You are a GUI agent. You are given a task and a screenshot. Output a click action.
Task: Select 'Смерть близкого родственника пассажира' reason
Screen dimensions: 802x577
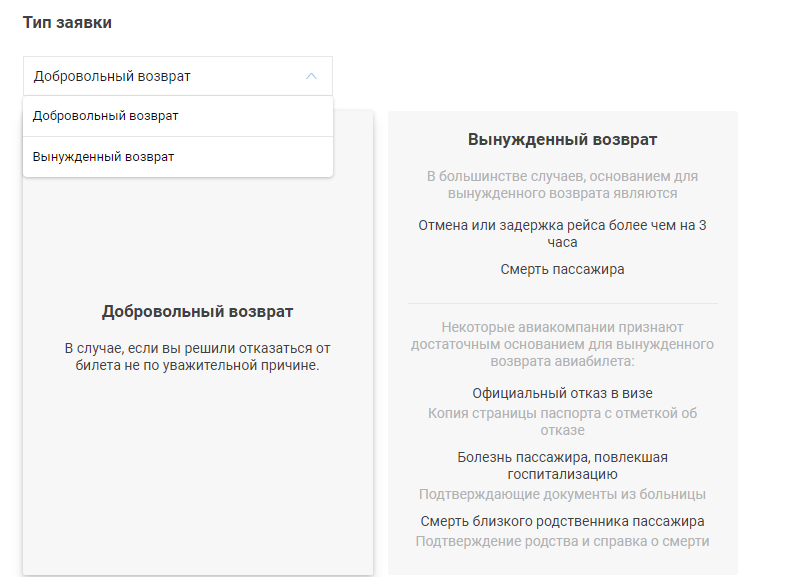pyautogui.click(x=562, y=521)
